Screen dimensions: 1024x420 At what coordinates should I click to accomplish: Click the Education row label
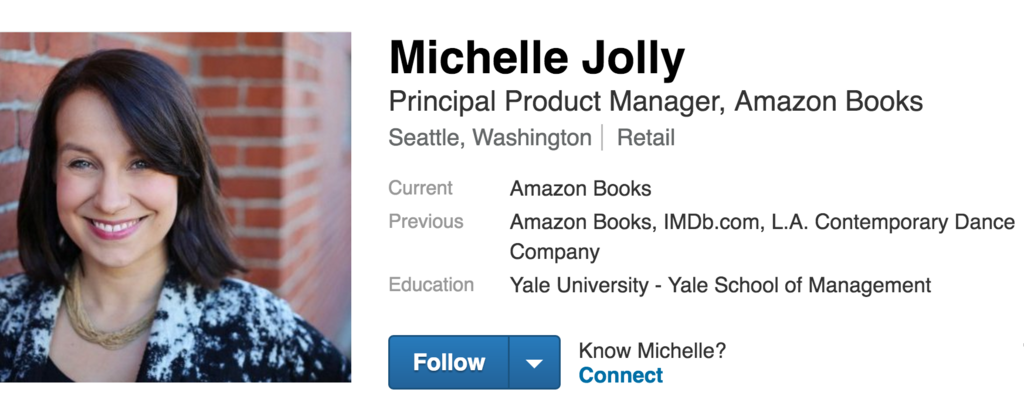(431, 285)
